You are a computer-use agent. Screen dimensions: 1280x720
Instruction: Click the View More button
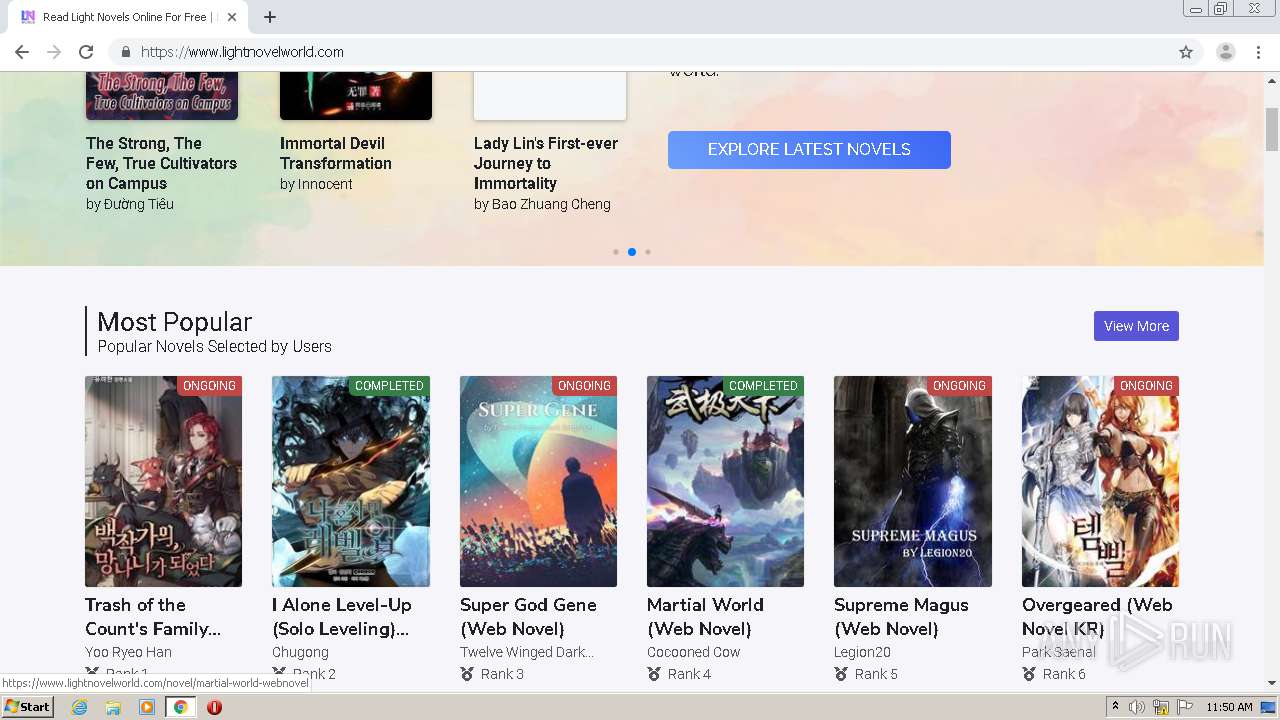[1136, 326]
